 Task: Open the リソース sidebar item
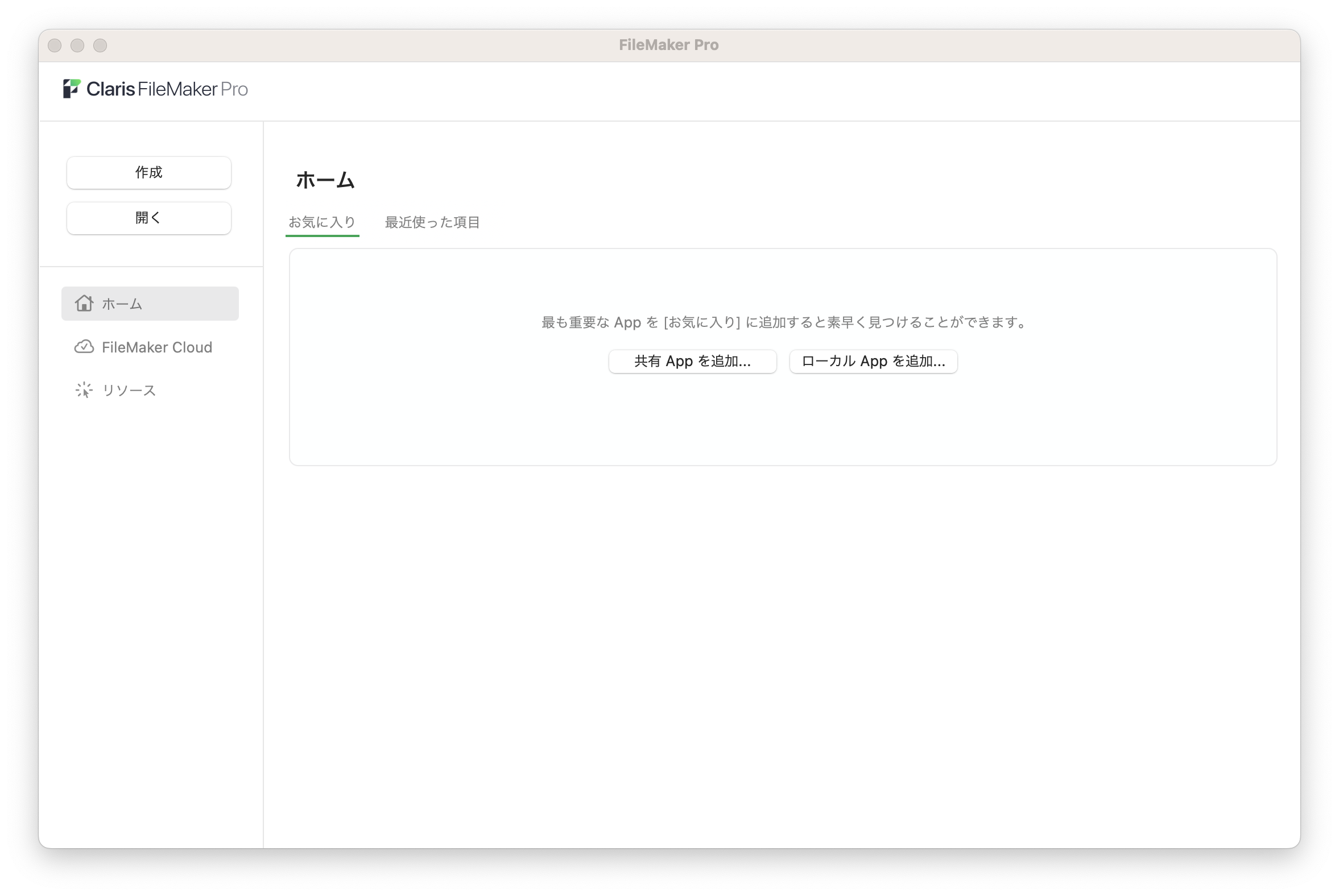150,390
